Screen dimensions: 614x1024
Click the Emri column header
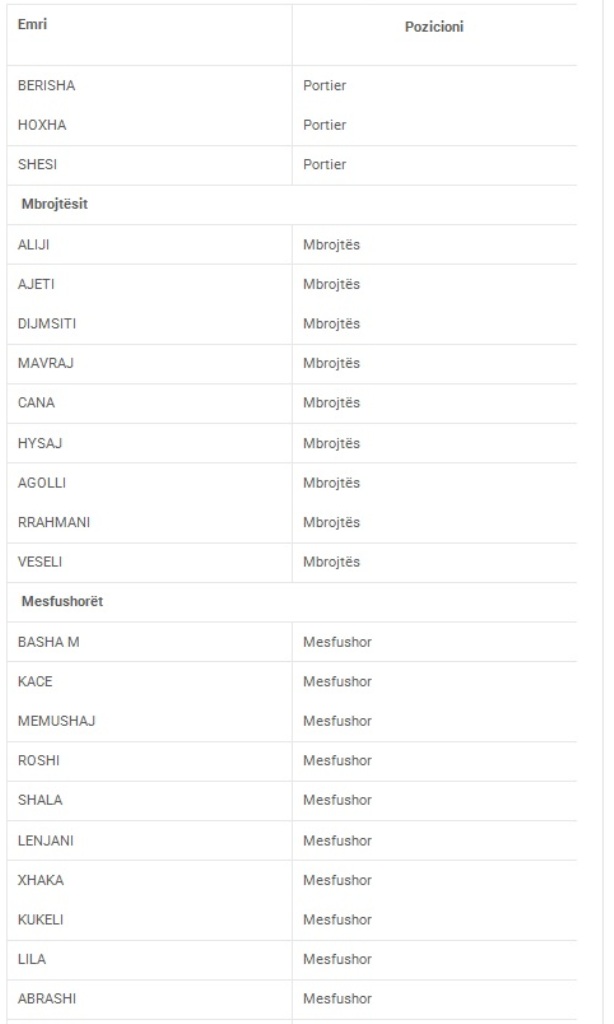click(x=33, y=25)
